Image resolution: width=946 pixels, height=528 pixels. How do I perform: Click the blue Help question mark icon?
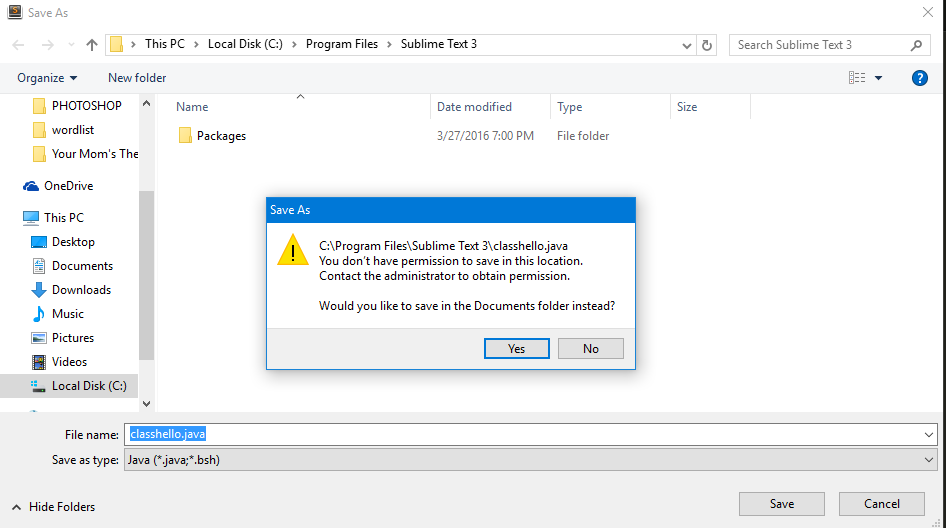tap(920, 78)
